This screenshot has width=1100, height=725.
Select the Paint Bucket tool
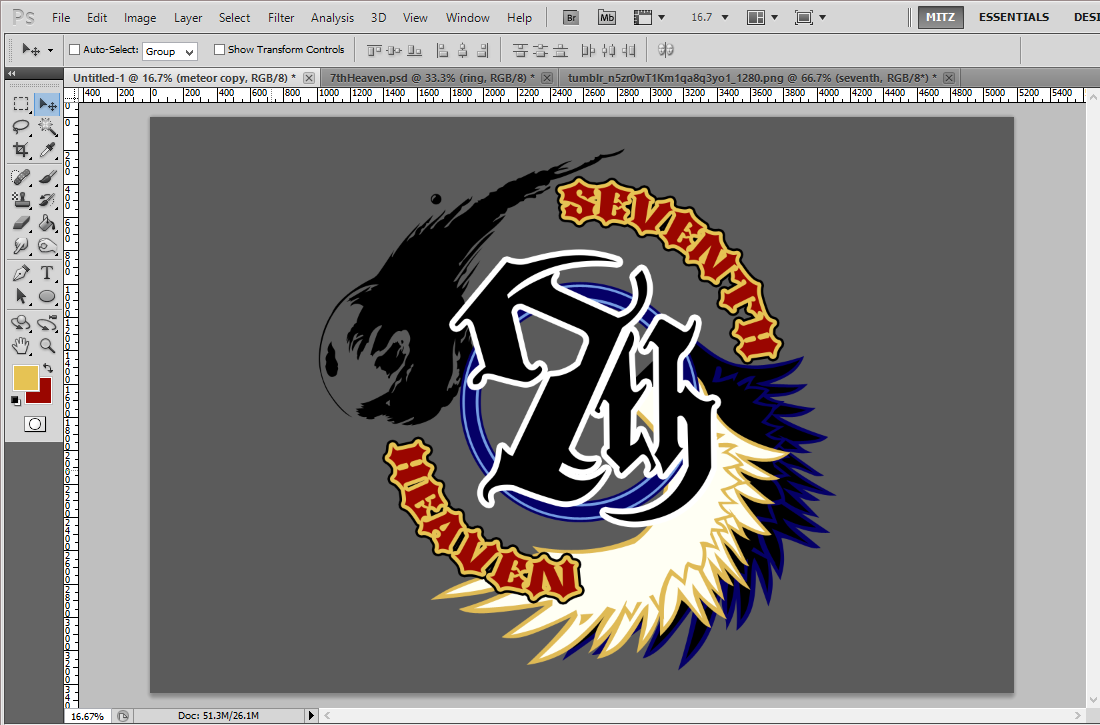[47, 223]
